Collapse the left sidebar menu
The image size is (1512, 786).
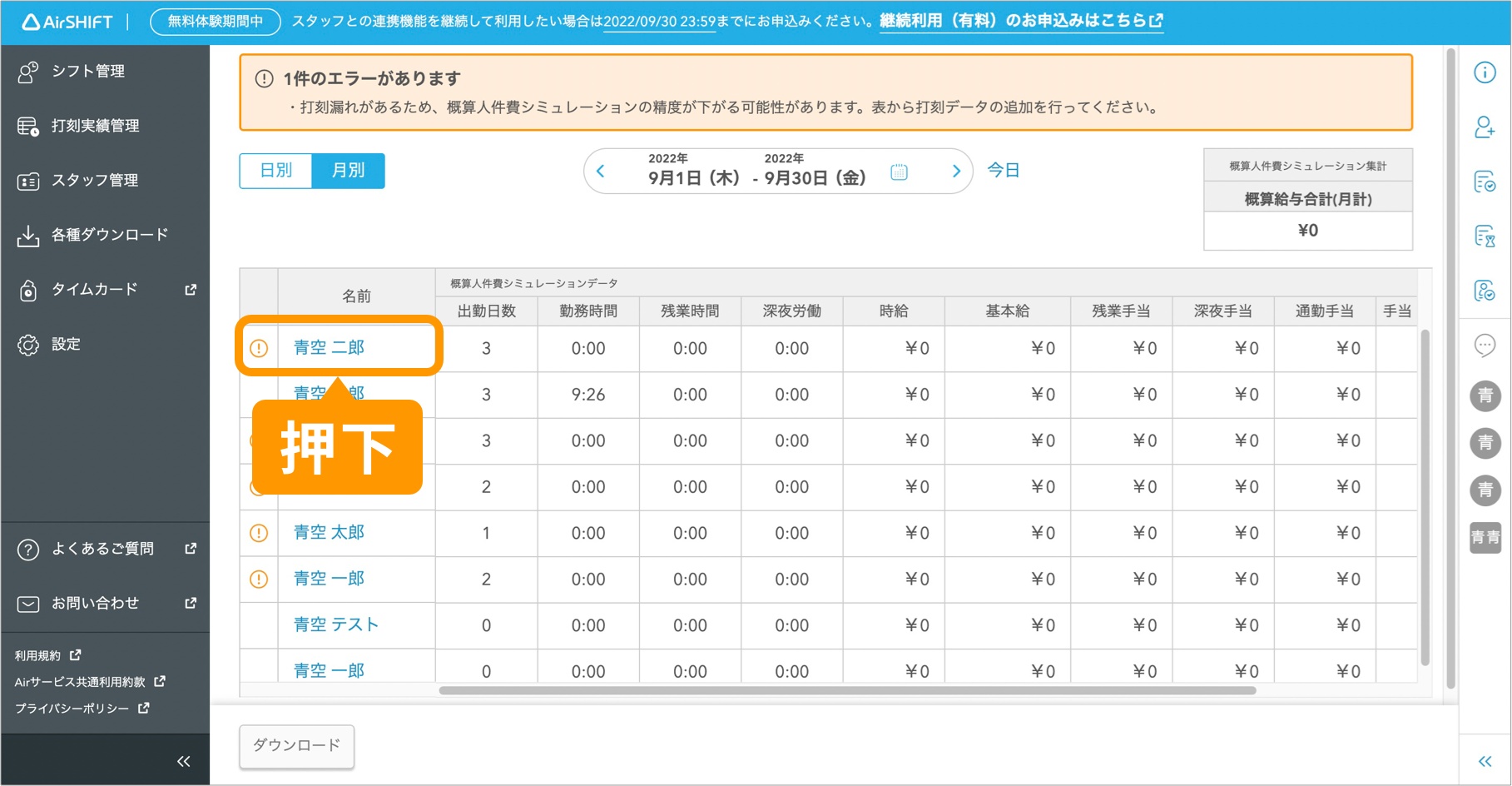184,761
